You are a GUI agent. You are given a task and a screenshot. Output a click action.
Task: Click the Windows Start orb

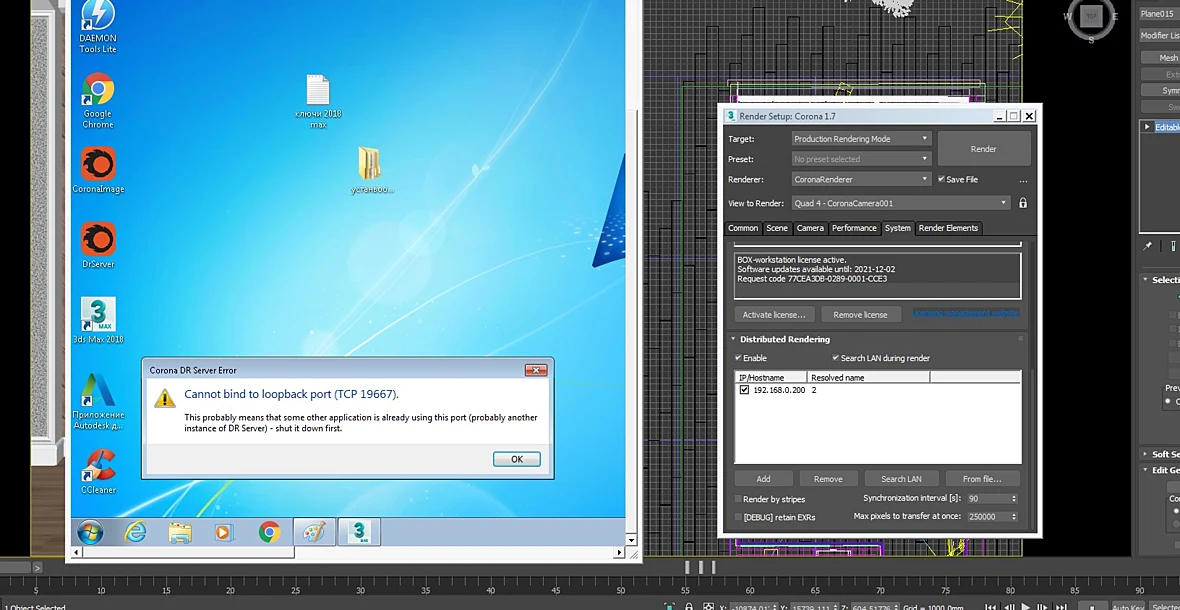tap(90, 533)
